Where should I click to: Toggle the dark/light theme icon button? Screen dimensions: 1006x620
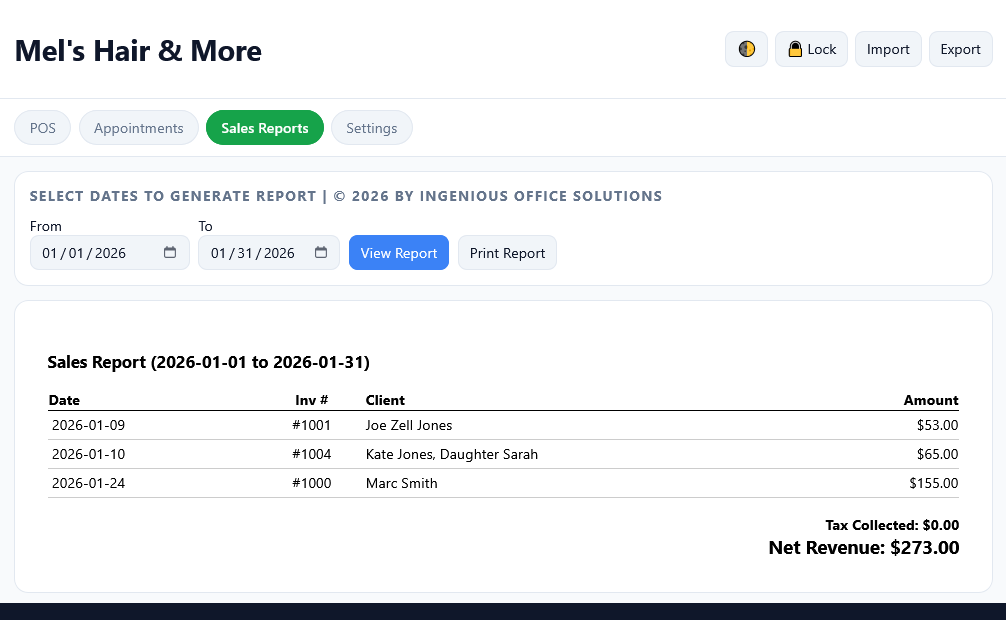pos(746,49)
